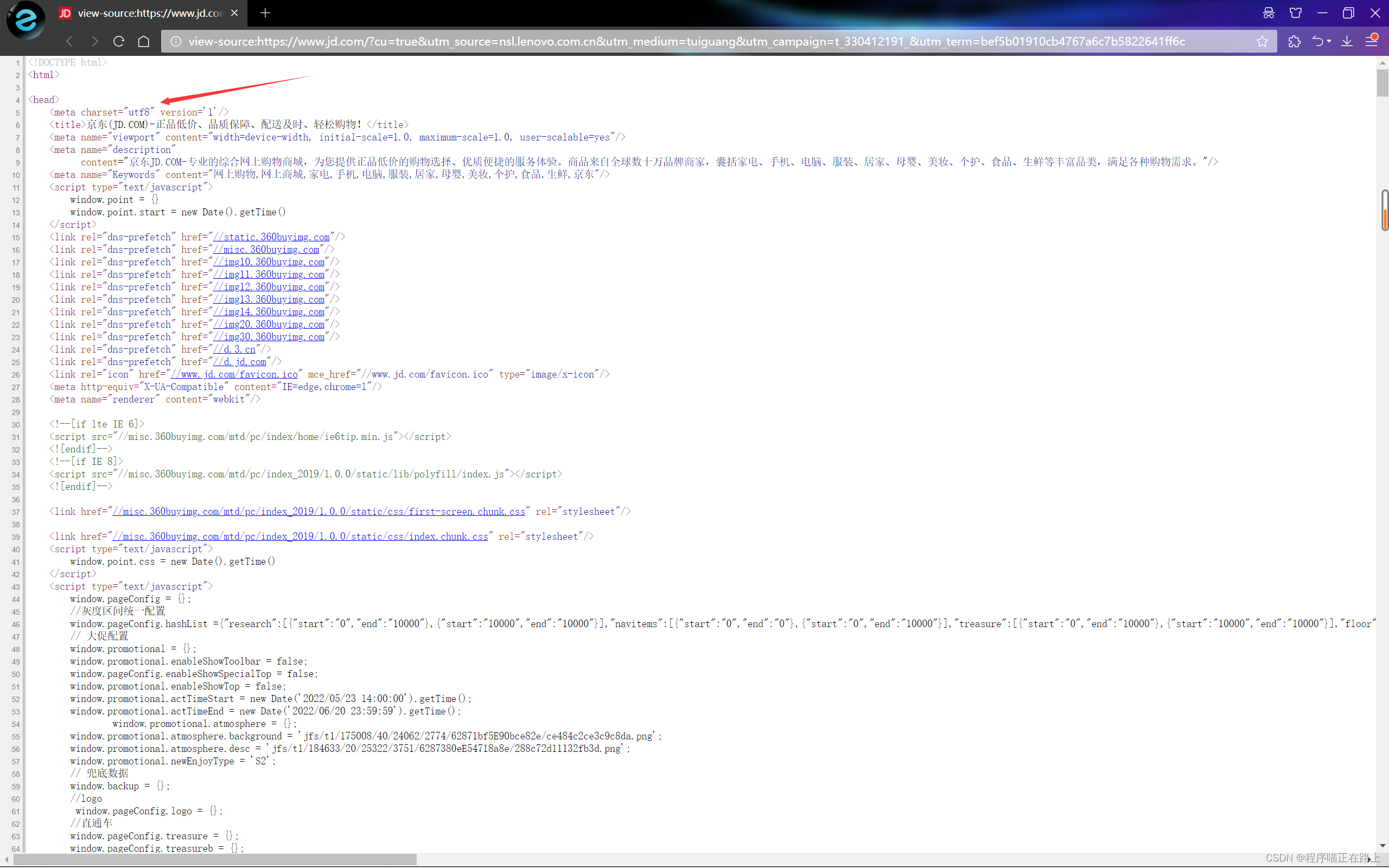Open the downloads panel
This screenshot has height=868, width=1389.
pos(1347,41)
